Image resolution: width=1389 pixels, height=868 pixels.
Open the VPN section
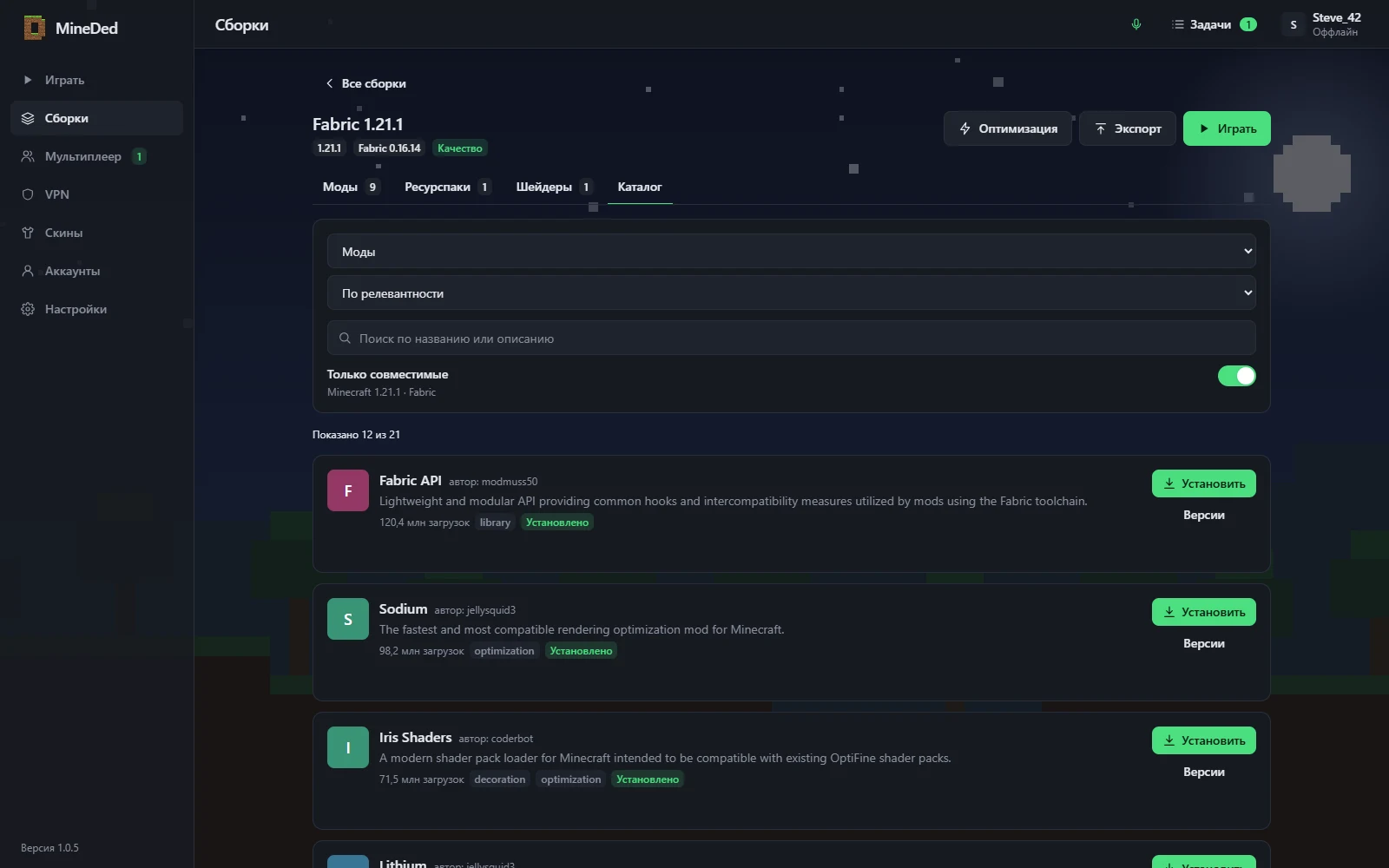point(96,194)
